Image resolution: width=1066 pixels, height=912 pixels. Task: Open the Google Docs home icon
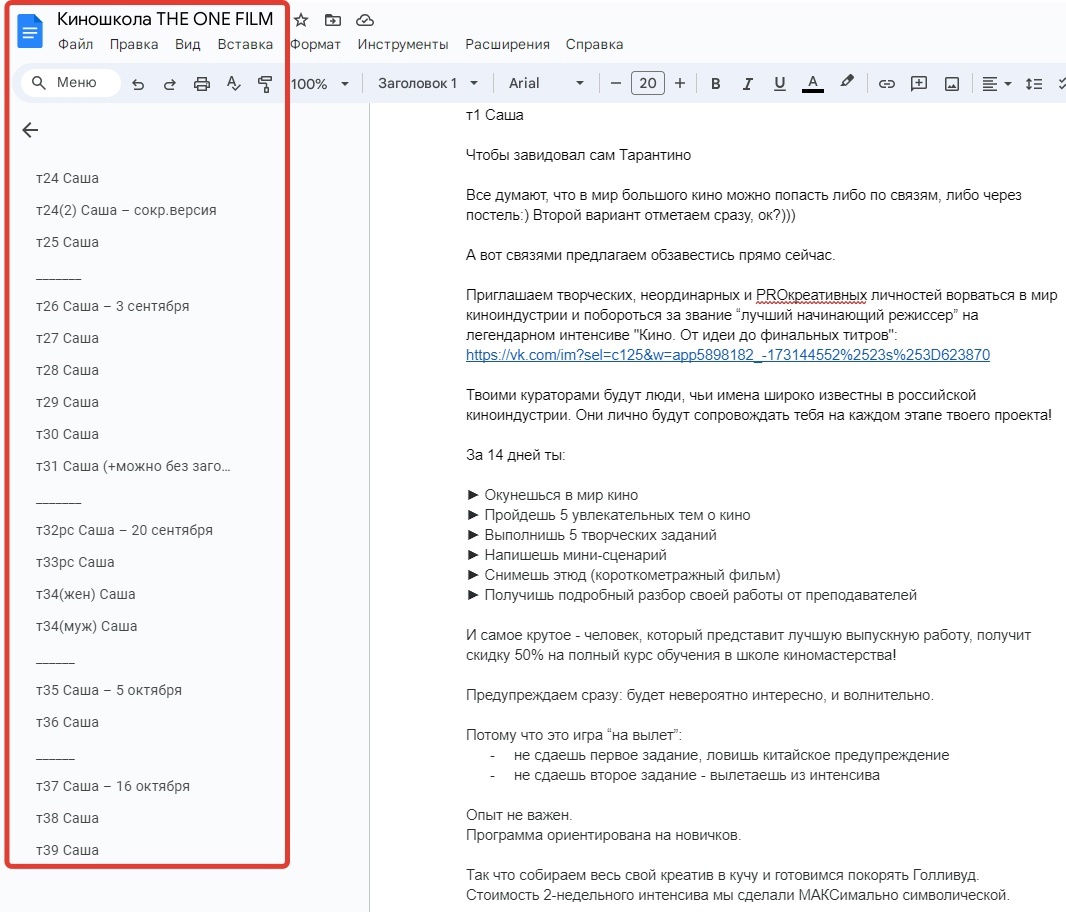tap(30, 31)
